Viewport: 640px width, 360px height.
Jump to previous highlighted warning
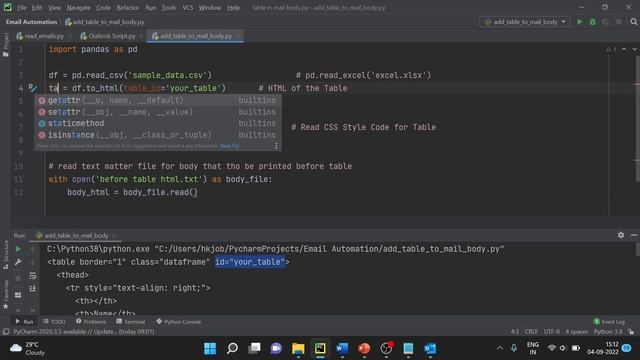pos(624,49)
